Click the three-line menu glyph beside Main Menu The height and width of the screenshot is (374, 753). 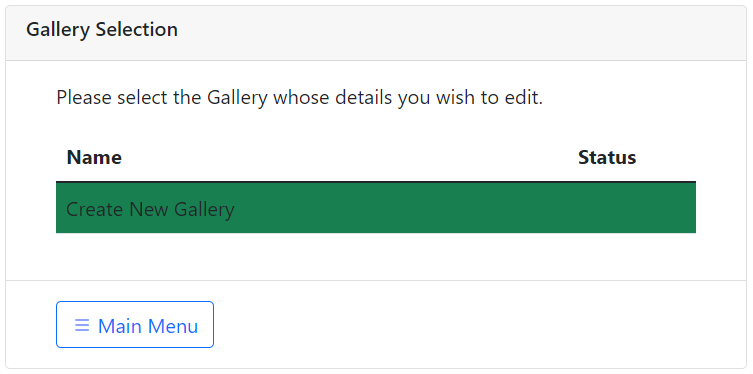click(x=82, y=326)
